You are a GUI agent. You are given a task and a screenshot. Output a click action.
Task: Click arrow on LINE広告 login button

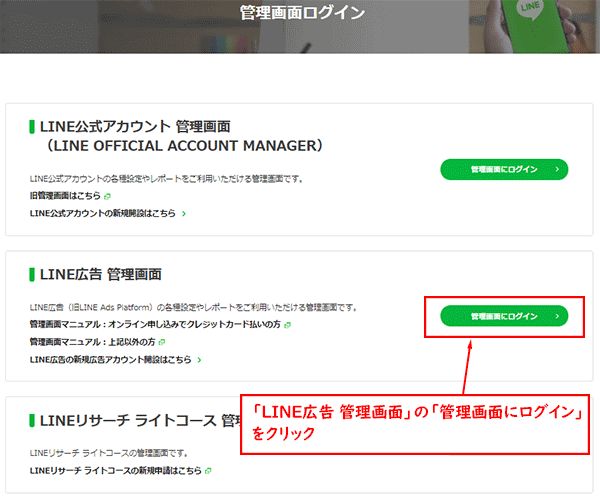(557, 316)
